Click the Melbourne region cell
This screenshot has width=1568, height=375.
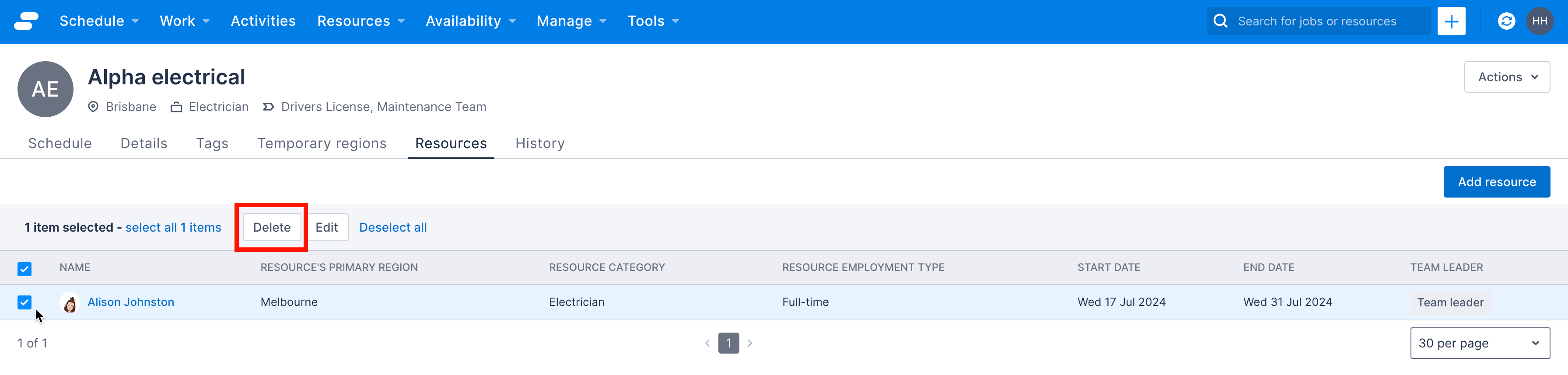click(289, 302)
